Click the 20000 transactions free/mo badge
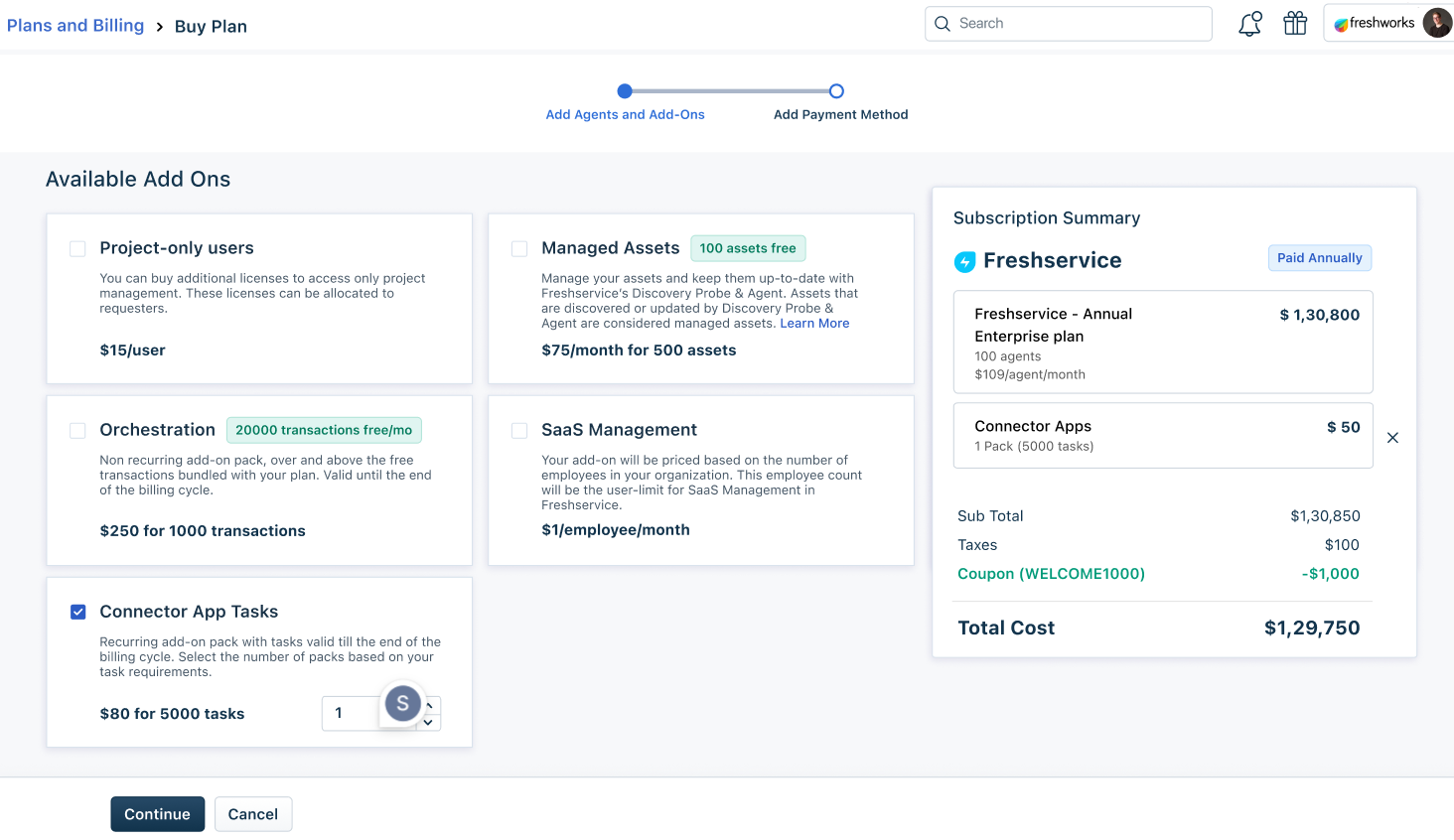This screenshot has height=840, width=1454. [x=324, y=430]
